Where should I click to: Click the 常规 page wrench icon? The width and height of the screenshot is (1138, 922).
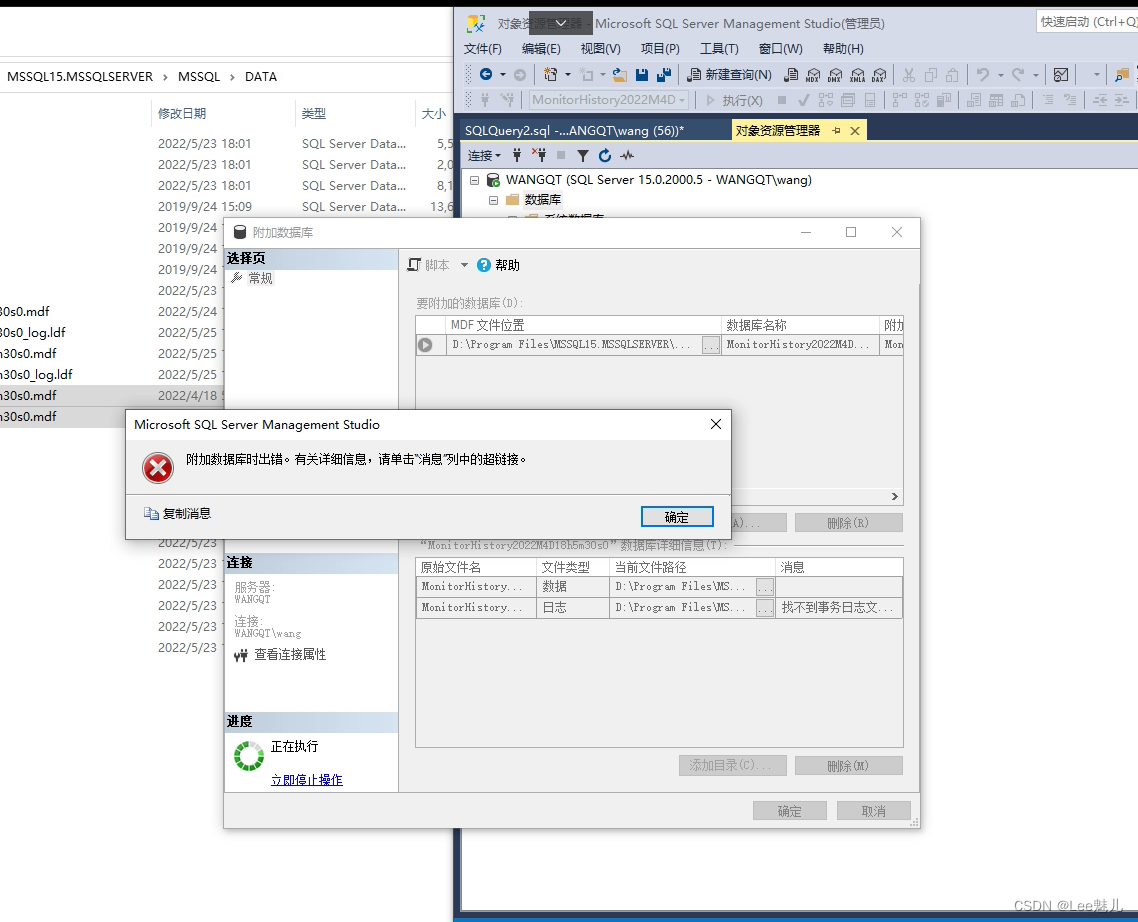tap(237, 277)
